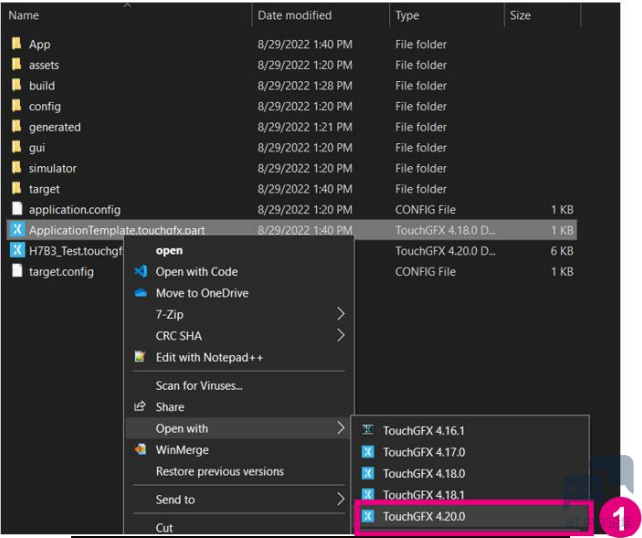
Task: Click the gui folder icon
Action: coord(16,147)
